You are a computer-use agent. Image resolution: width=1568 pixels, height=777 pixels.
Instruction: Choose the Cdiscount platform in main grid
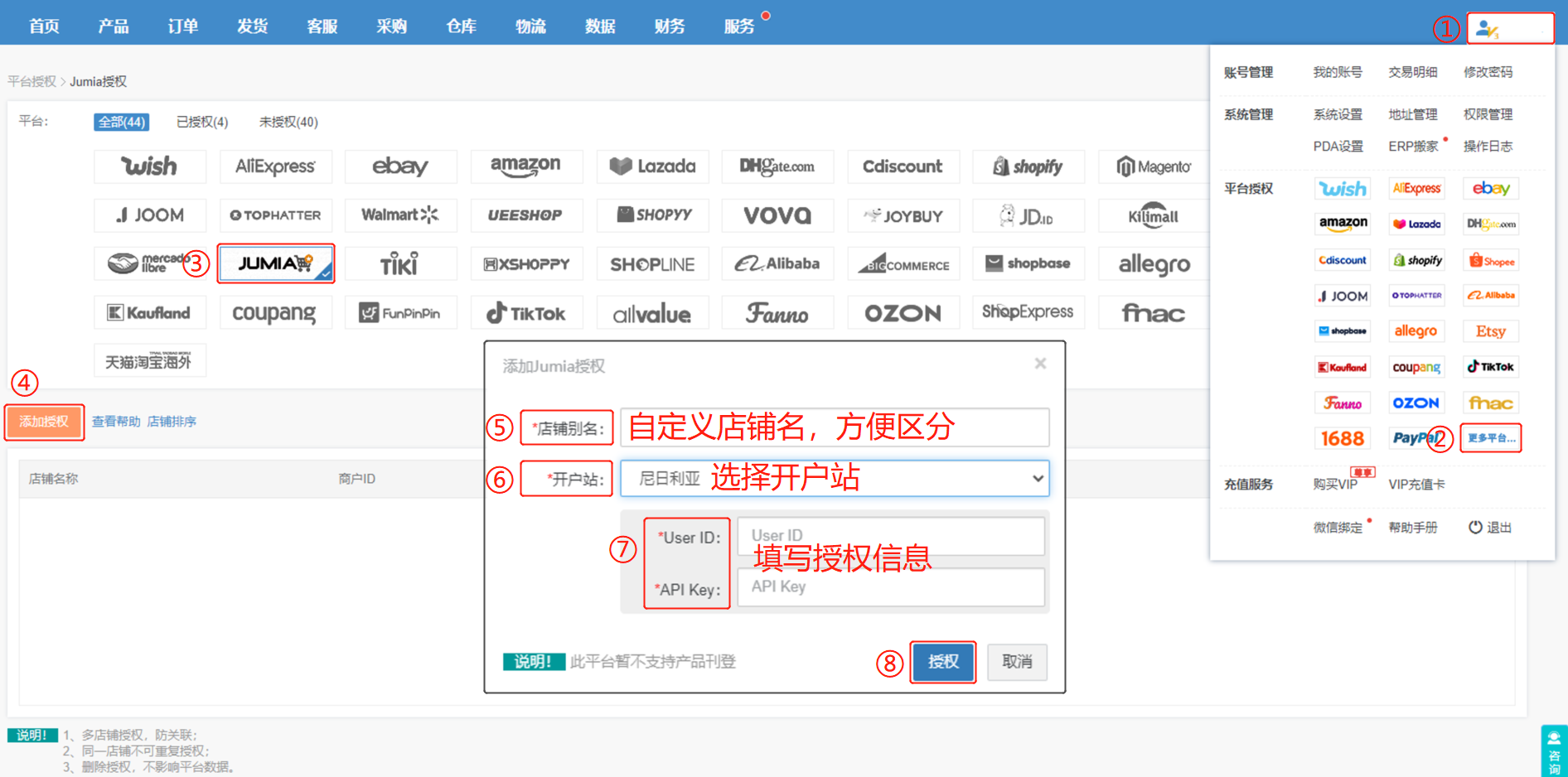click(903, 166)
